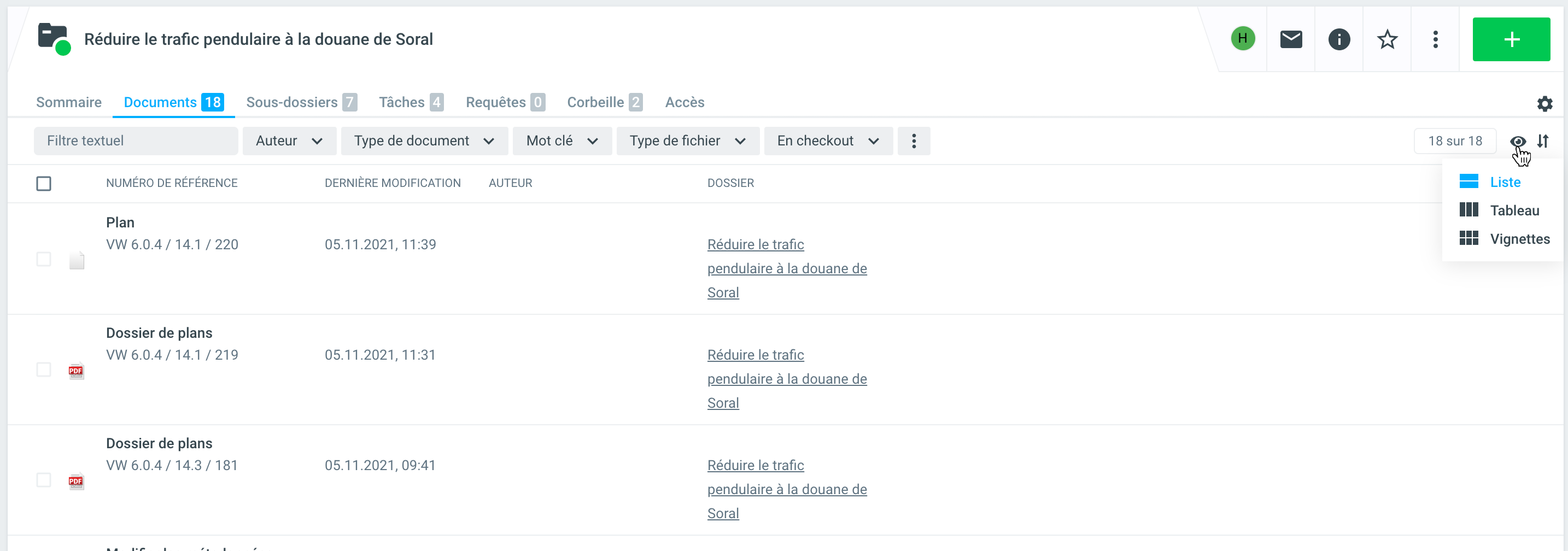Mark the dossier as favorite with star
This screenshot has width=1568, height=551.
(x=1386, y=39)
